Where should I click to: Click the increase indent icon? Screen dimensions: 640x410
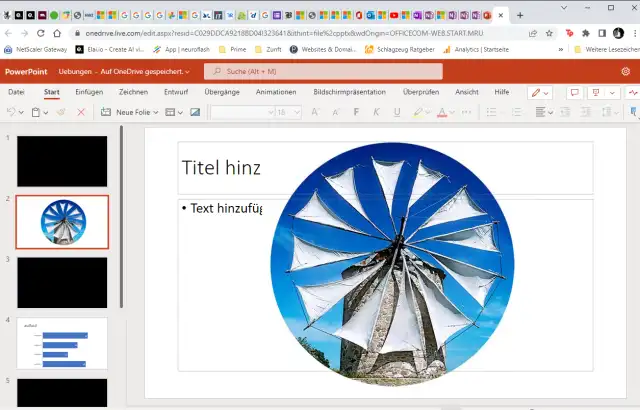point(586,112)
